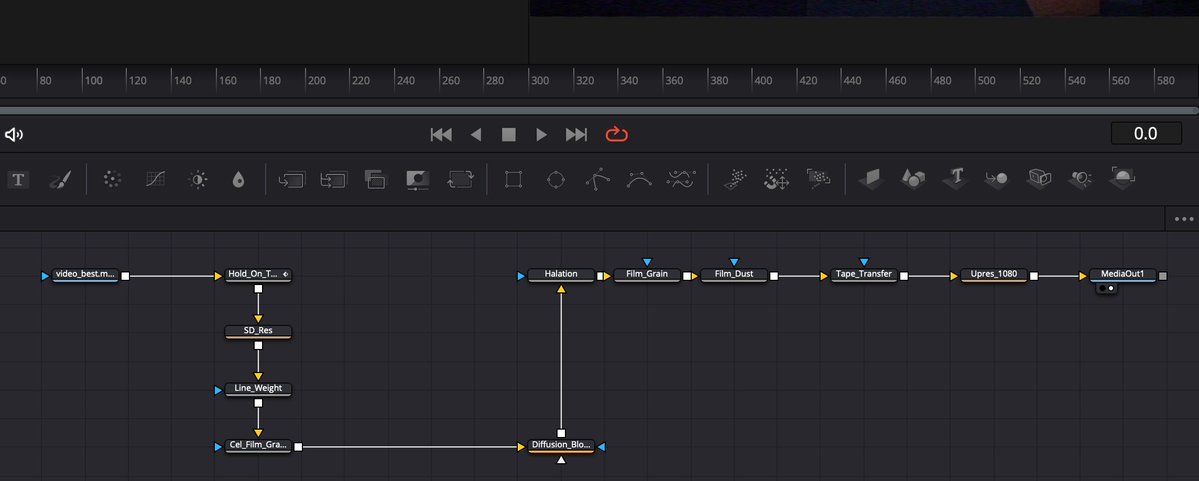Add a Merge 3D node icon

point(996,180)
